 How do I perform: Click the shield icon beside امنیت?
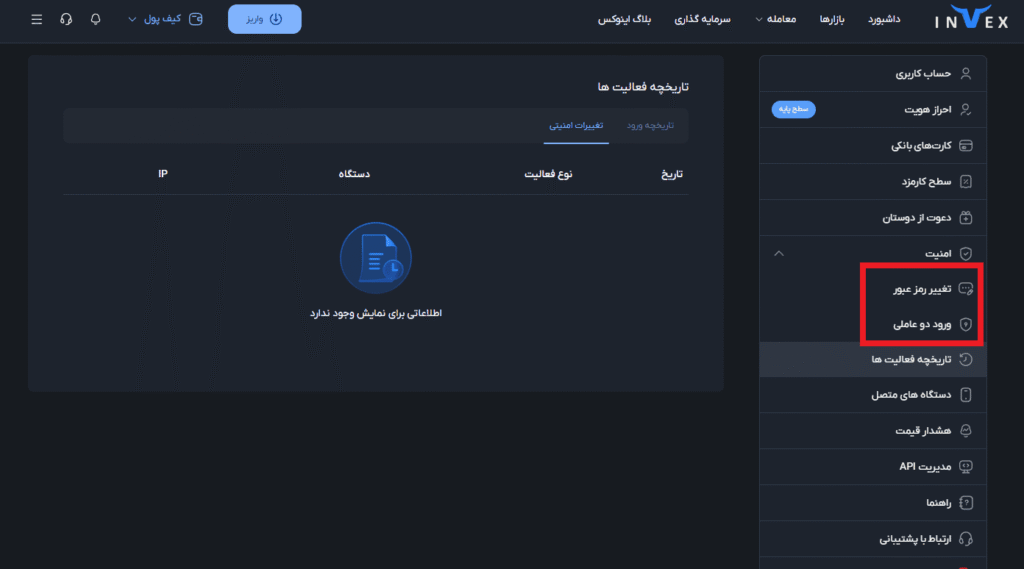point(966,253)
